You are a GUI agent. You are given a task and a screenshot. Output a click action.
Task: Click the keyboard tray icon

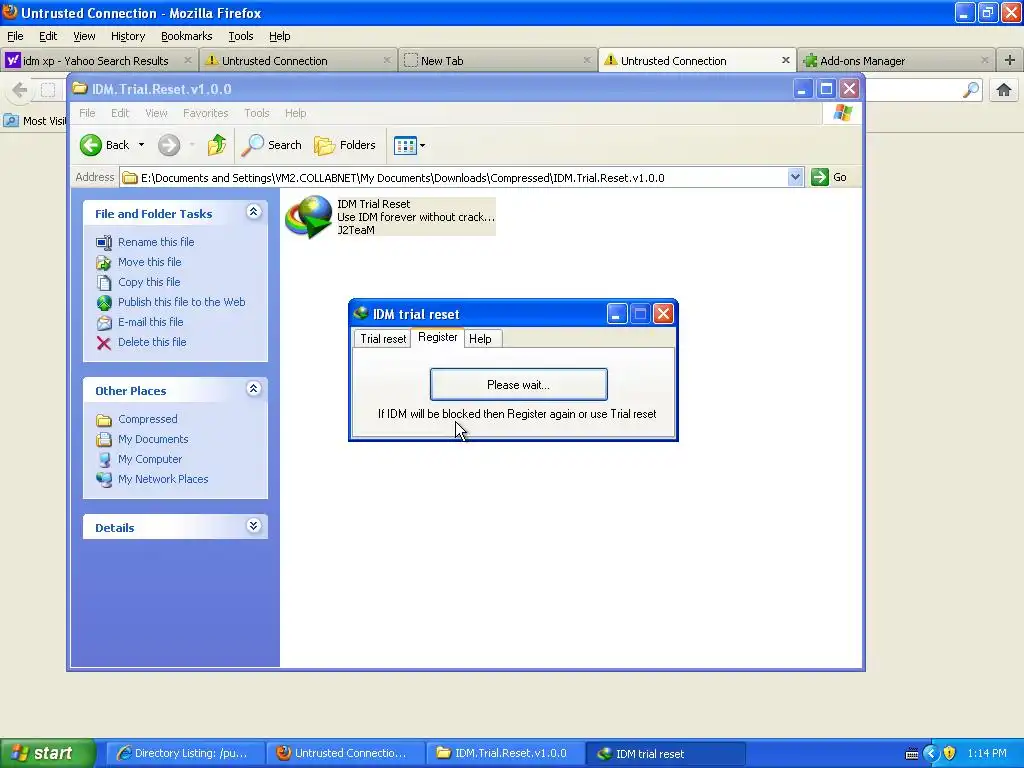pyautogui.click(x=912, y=754)
